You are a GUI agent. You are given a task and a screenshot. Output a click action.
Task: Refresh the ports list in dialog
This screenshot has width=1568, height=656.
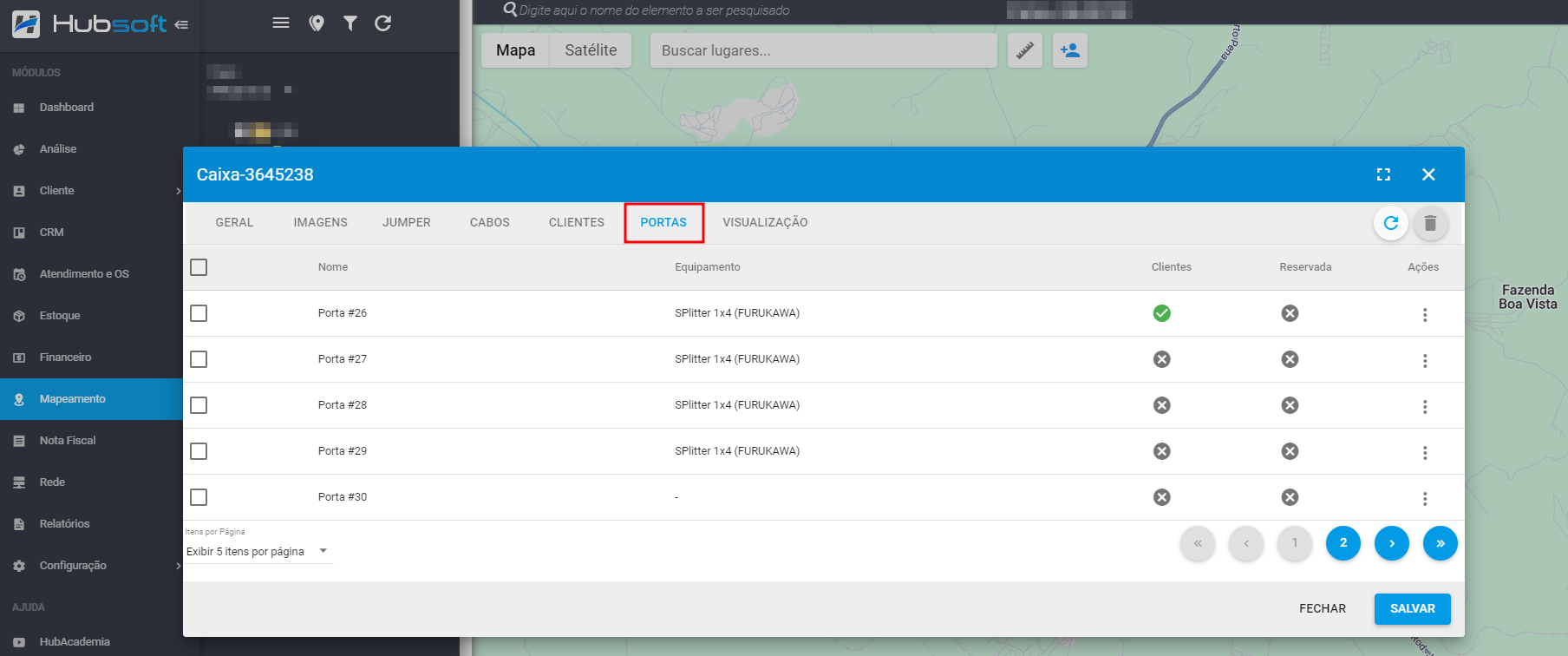tap(1391, 223)
